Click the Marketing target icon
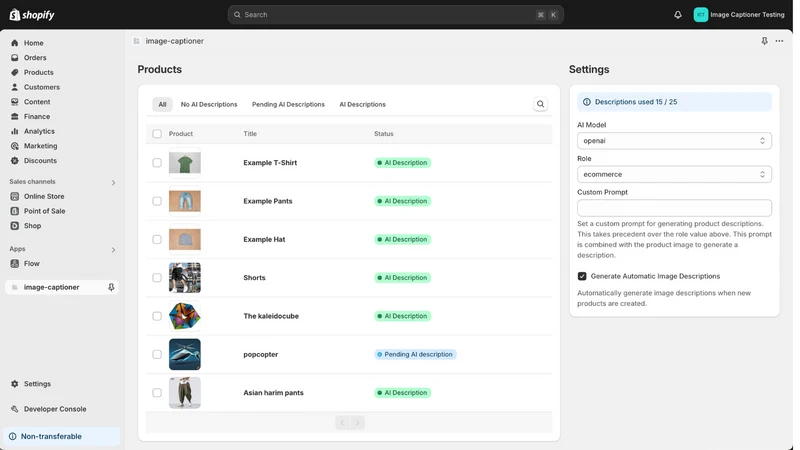This screenshot has height=450, width=800. tap(15, 146)
